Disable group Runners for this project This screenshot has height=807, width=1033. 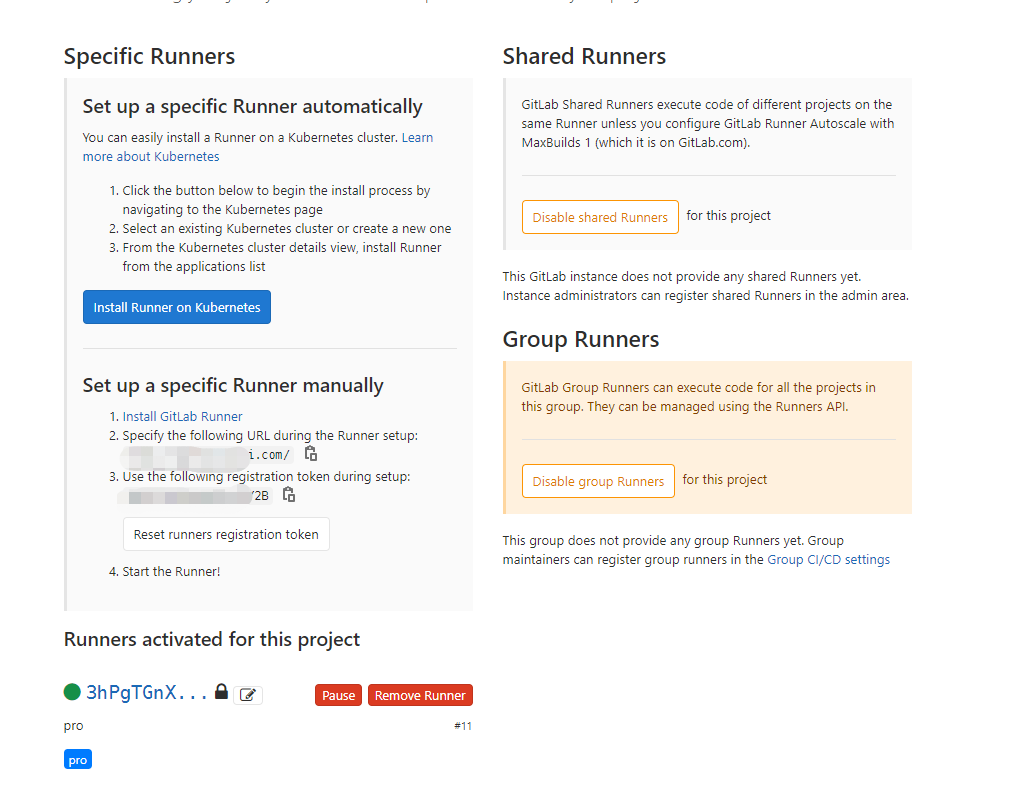[x=598, y=481]
